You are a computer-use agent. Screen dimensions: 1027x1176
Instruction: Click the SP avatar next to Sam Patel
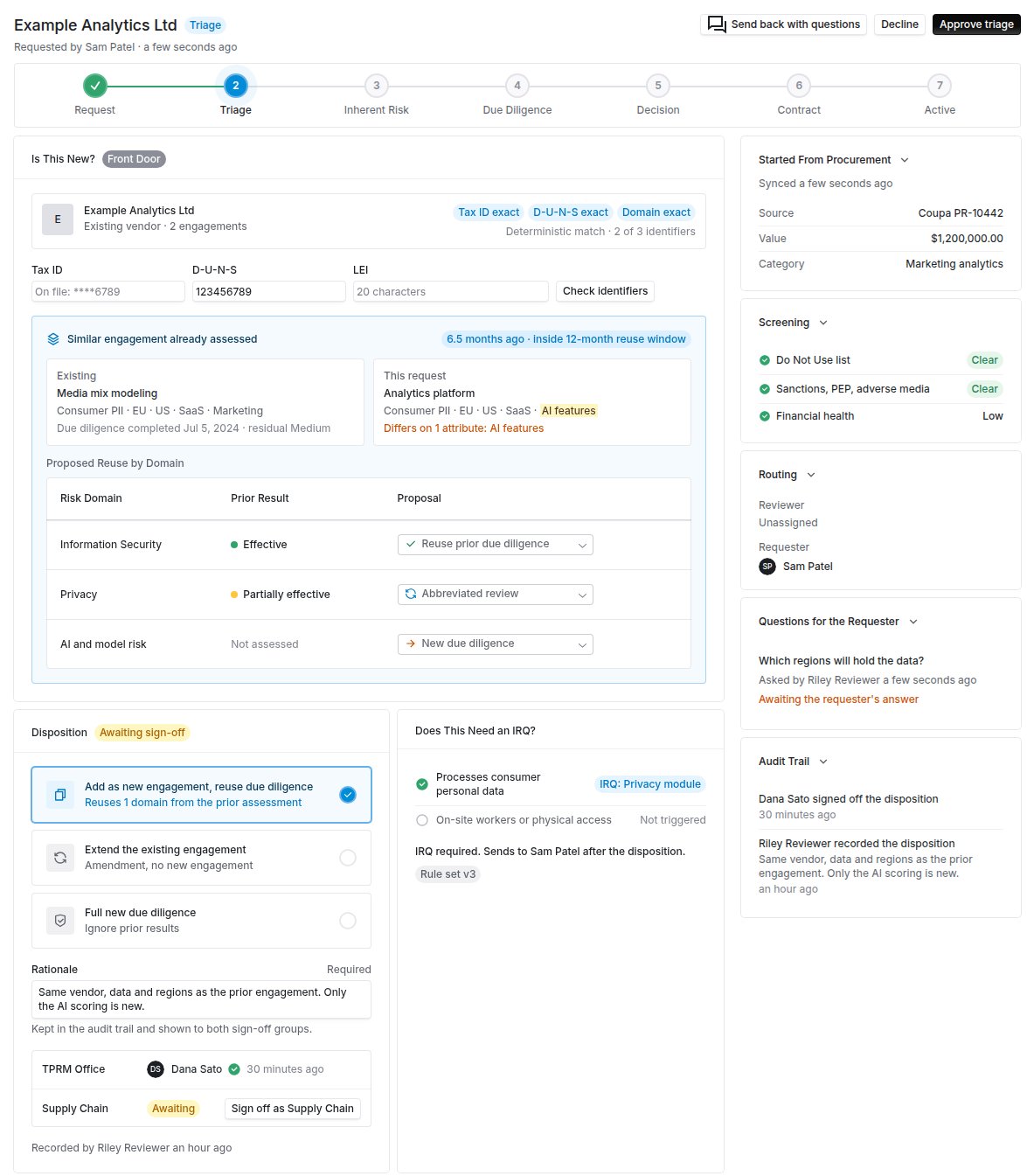(x=767, y=567)
